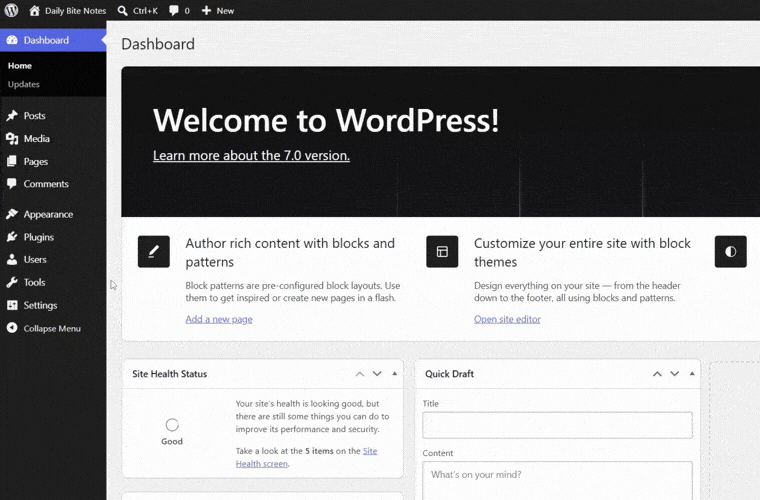Focus the What's on your mind content box

point(557,481)
